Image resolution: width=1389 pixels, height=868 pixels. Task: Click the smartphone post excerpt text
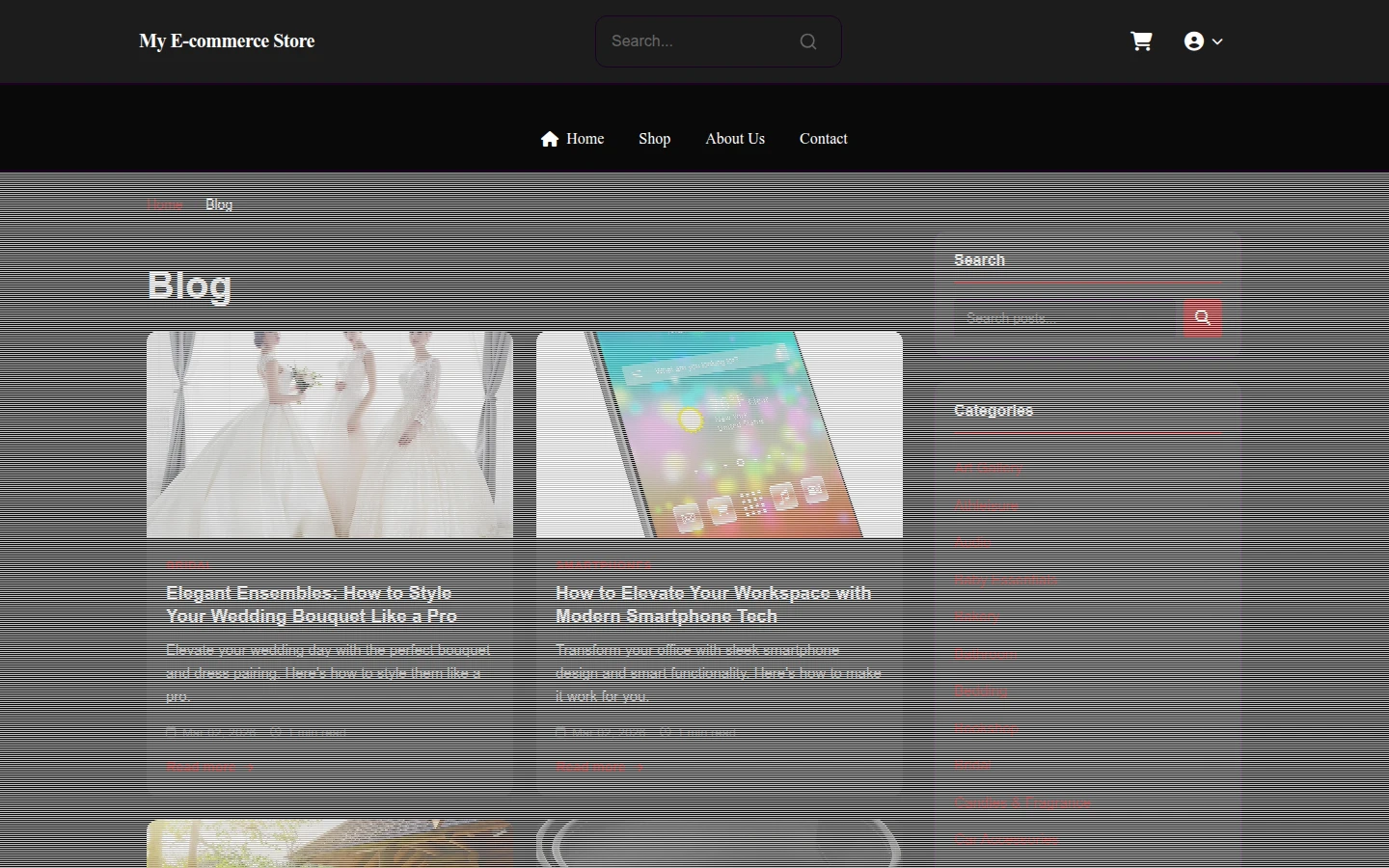point(719,673)
